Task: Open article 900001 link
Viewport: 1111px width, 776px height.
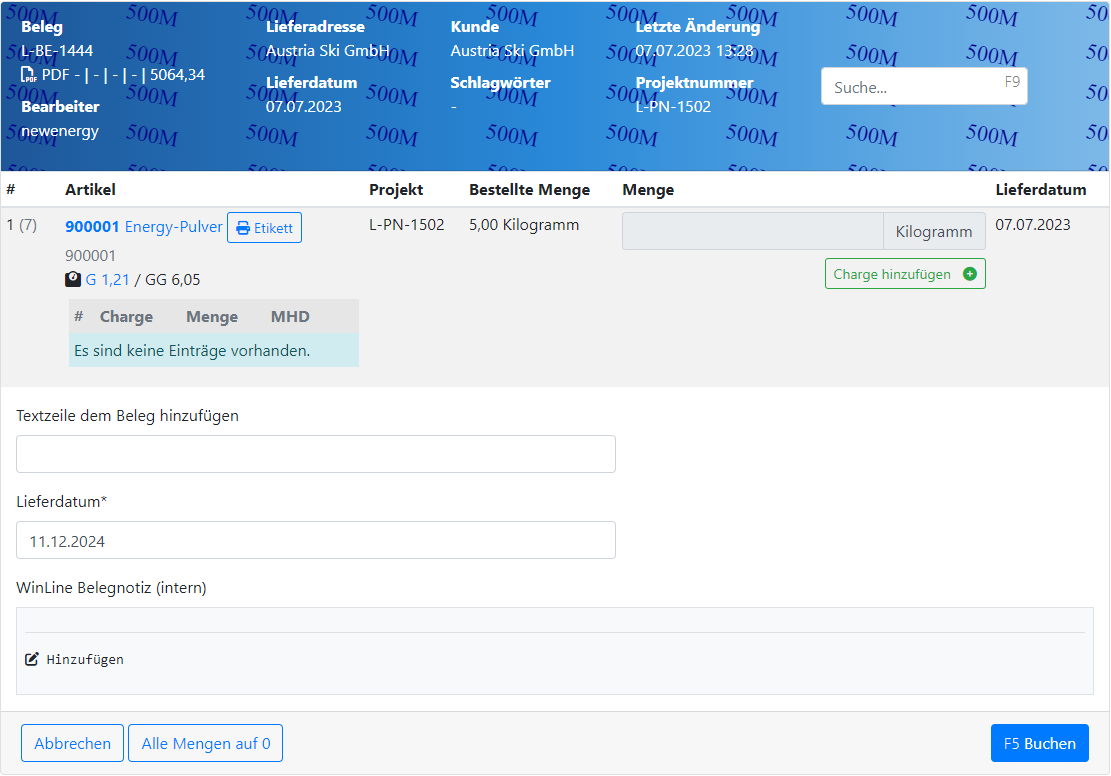Action: pyautogui.click(x=92, y=227)
